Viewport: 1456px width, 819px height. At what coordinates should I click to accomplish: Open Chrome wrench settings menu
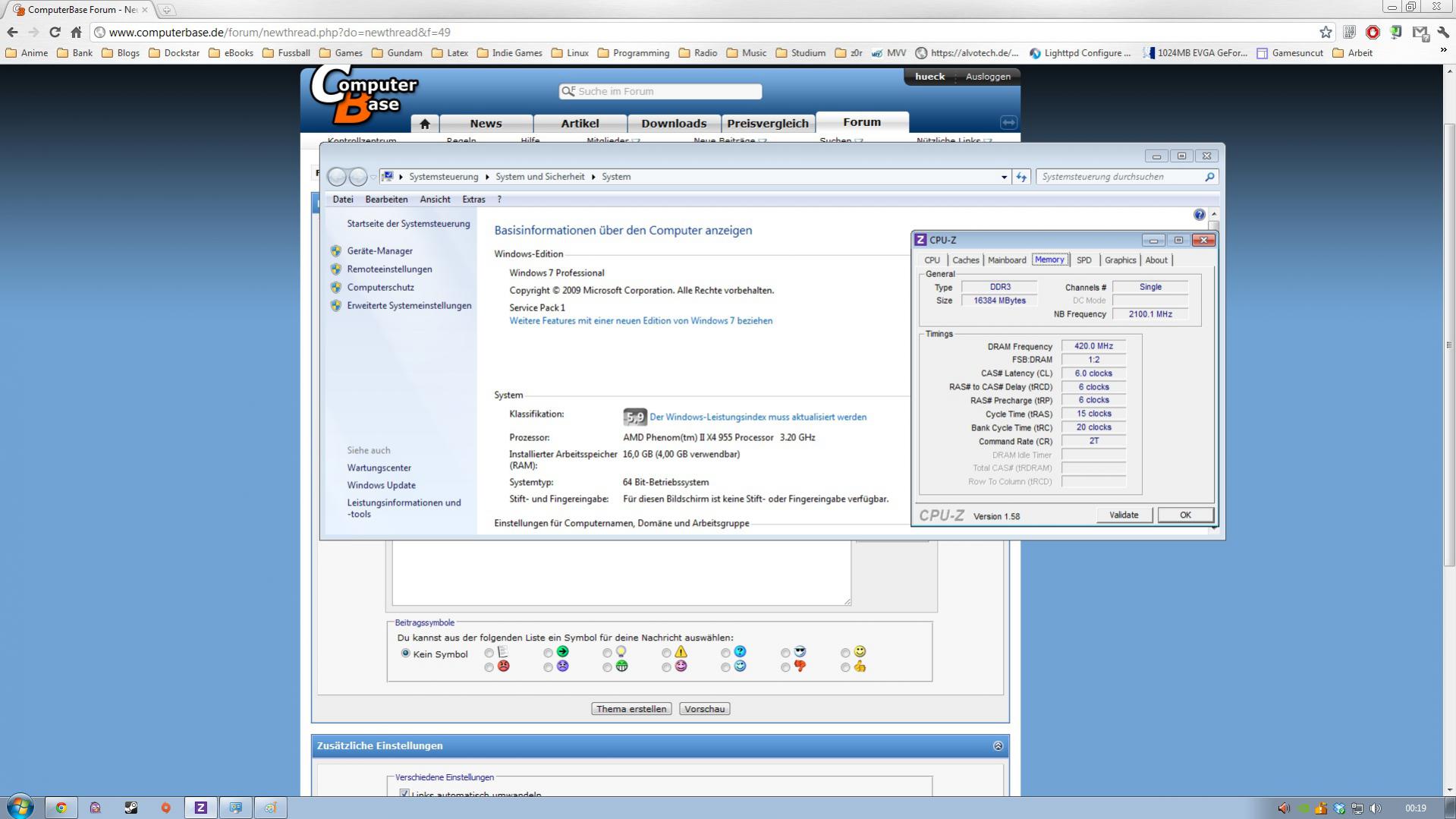click(x=1443, y=32)
